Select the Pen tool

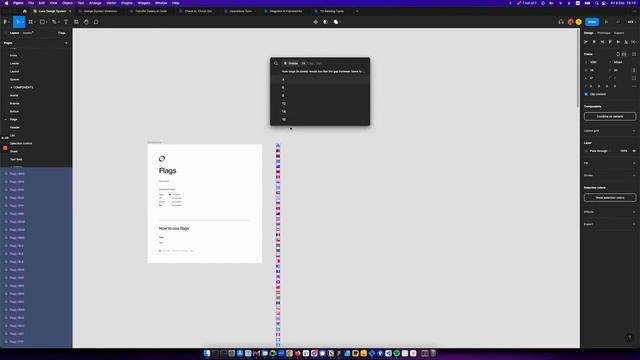pos(54,22)
